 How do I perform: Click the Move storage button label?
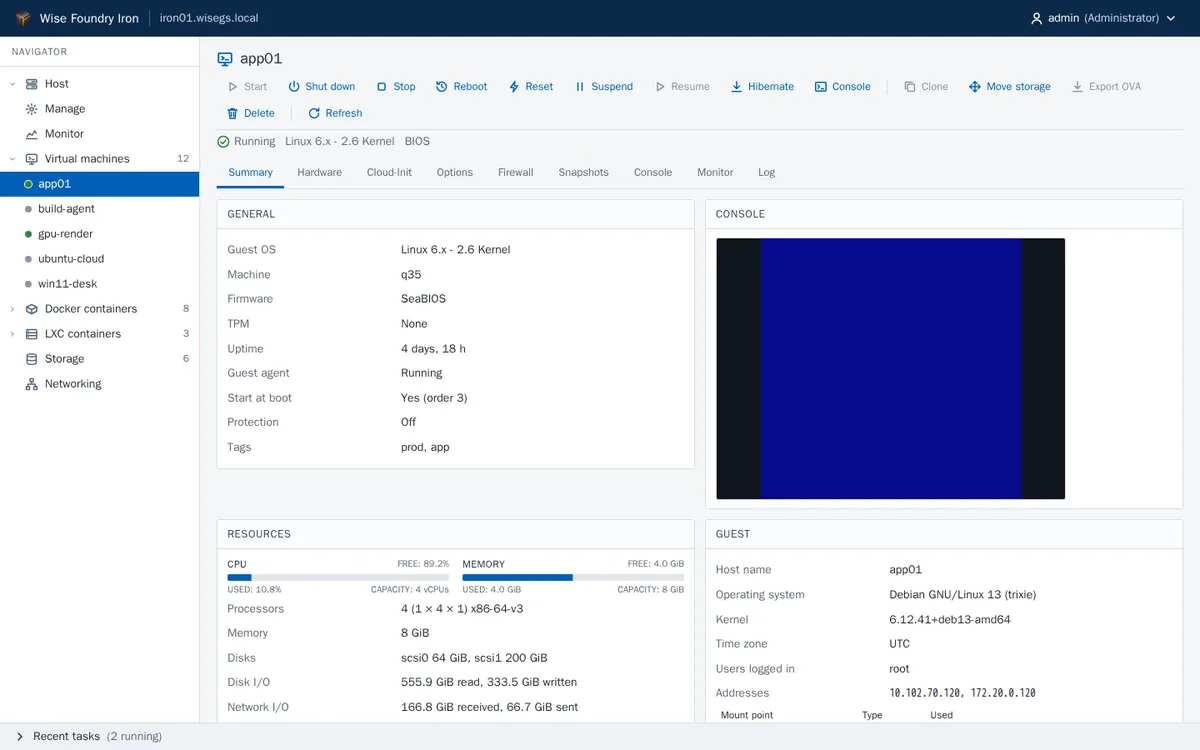[x=1019, y=87]
